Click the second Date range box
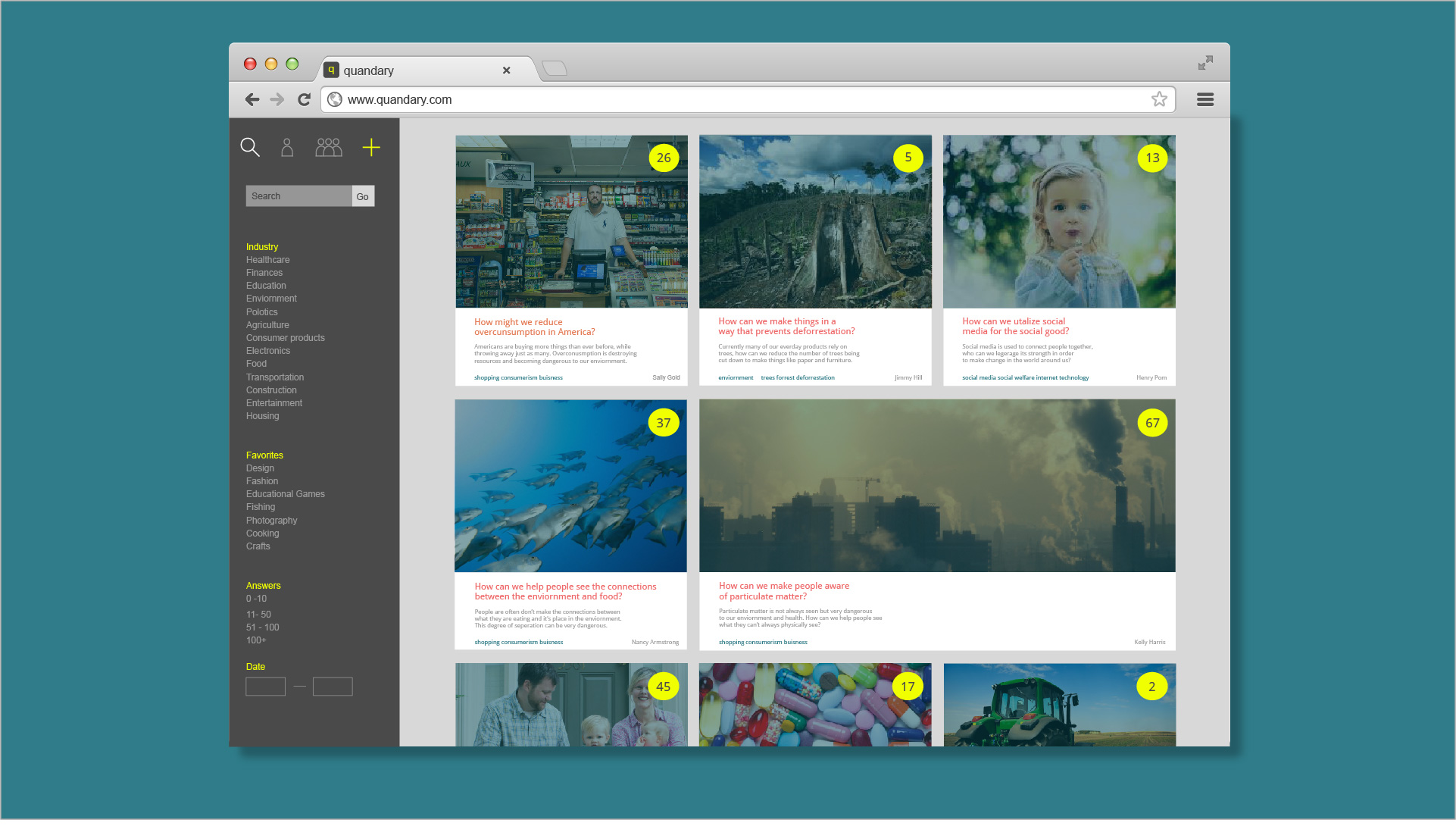The width and height of the screenshot is (1456, 826). (333, 687)
